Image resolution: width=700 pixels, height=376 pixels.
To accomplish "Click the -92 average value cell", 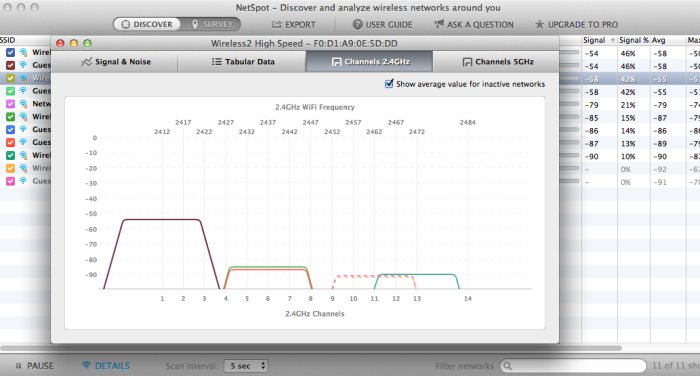I will (x=660, y=170).
